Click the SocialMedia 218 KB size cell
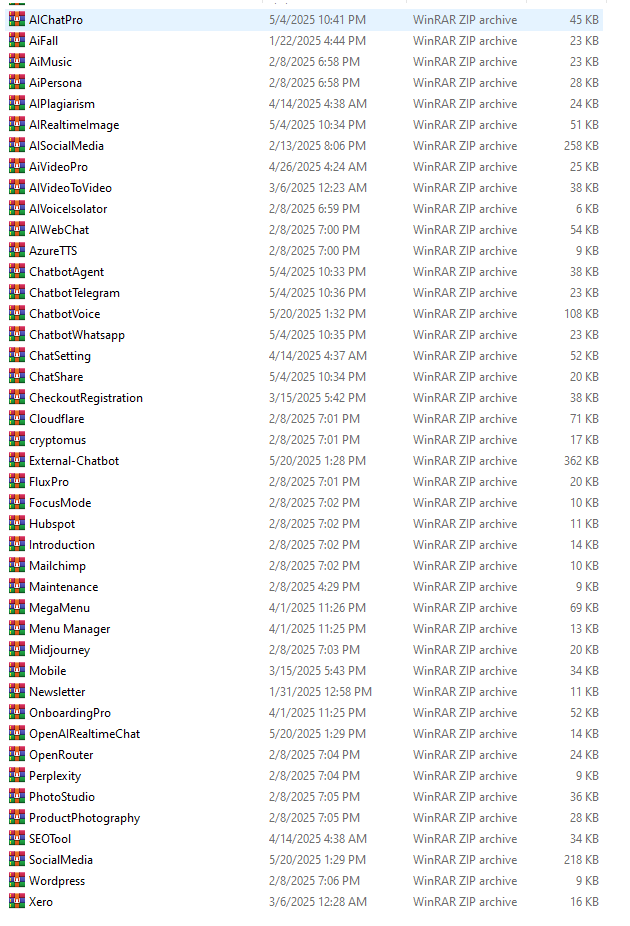 [x=581, y=860]
